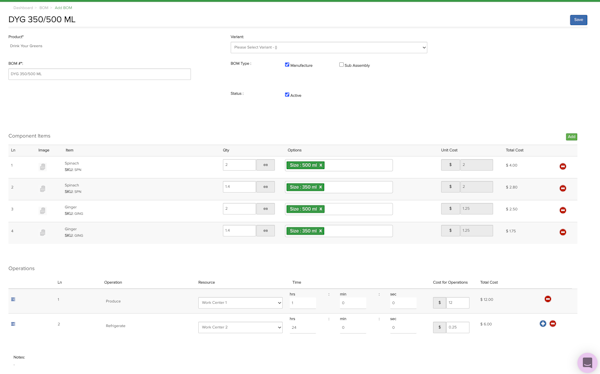The width and height of the screenshot is (600, 374).
Task: Click the Refrigerate operation row handle icon
Action: tap(13, 324)
